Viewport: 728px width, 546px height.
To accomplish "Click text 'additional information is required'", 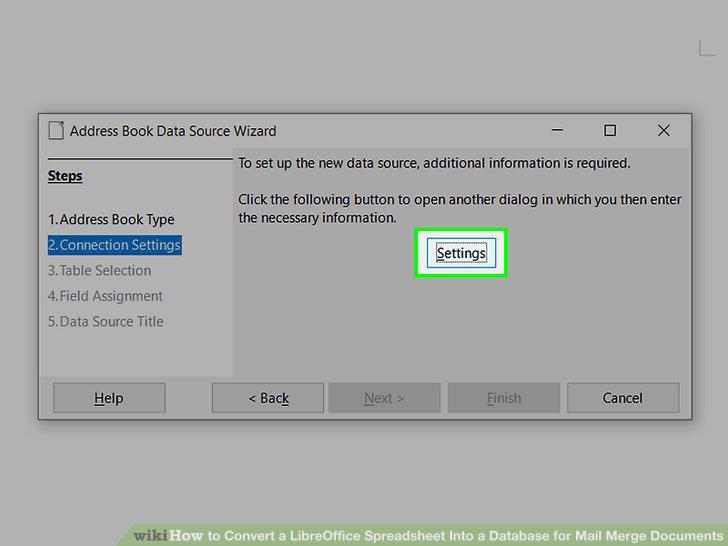I will 526,163.
